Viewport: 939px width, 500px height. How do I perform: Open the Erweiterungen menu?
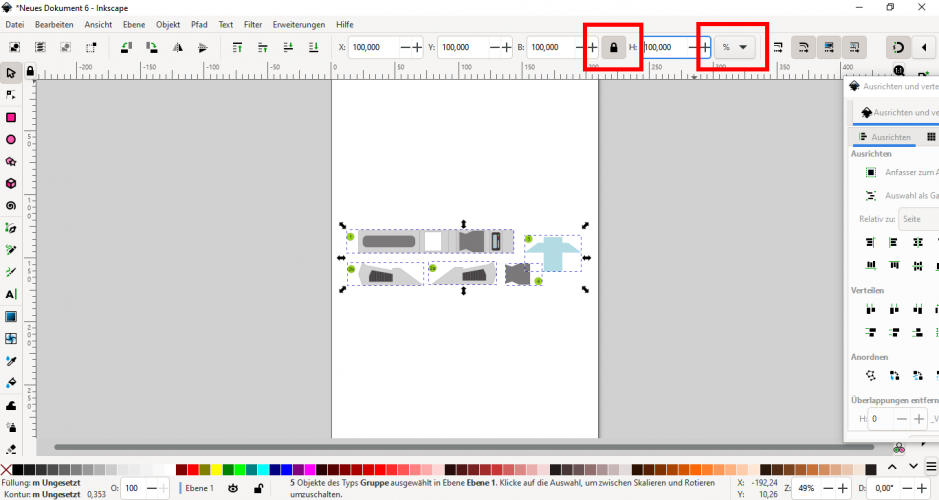299,25
